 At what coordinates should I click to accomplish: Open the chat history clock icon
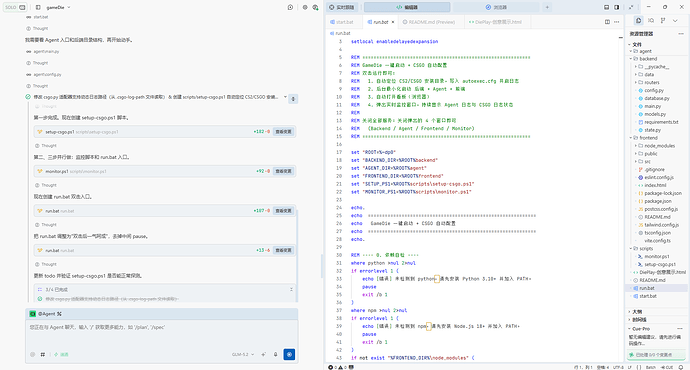(290, 7)
